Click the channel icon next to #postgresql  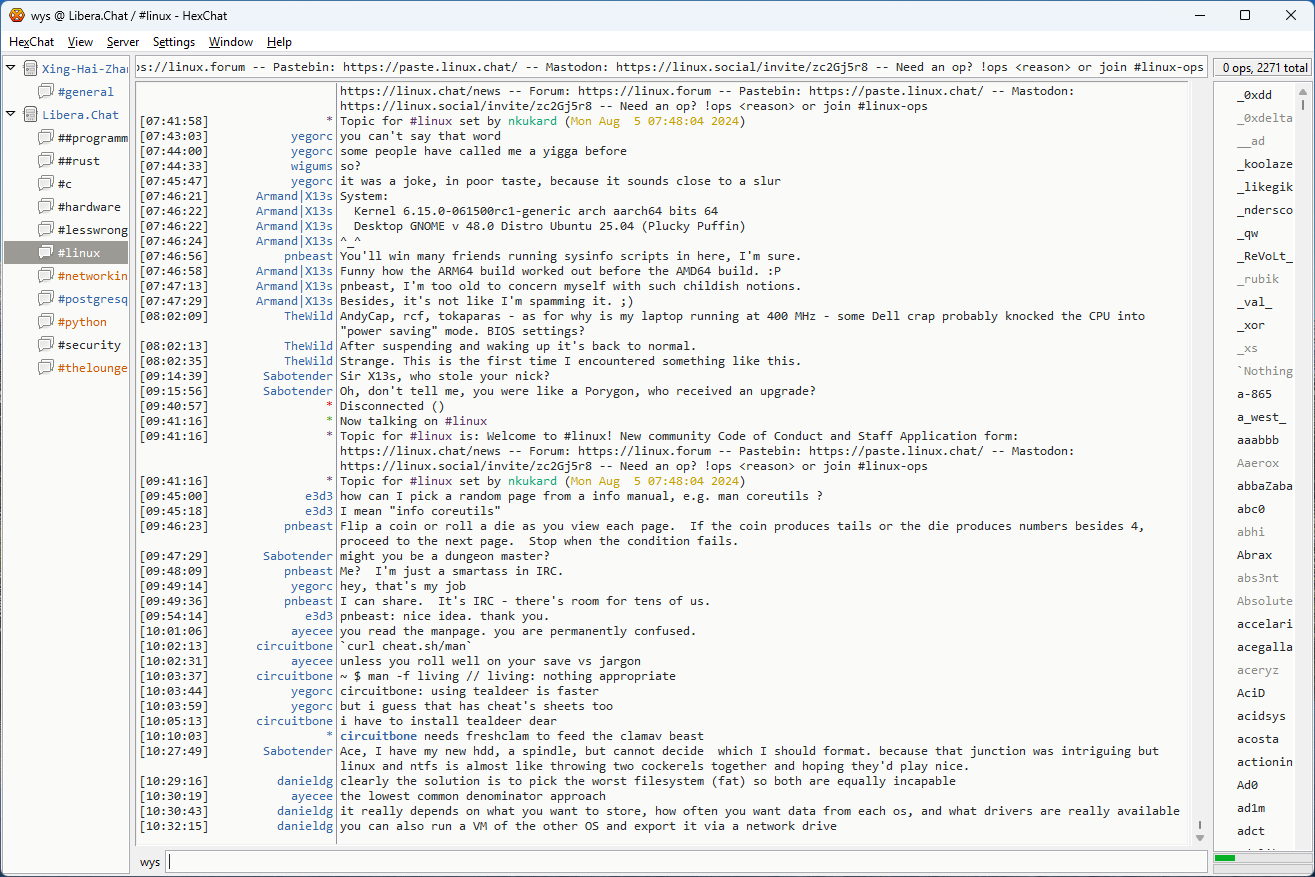46,299
